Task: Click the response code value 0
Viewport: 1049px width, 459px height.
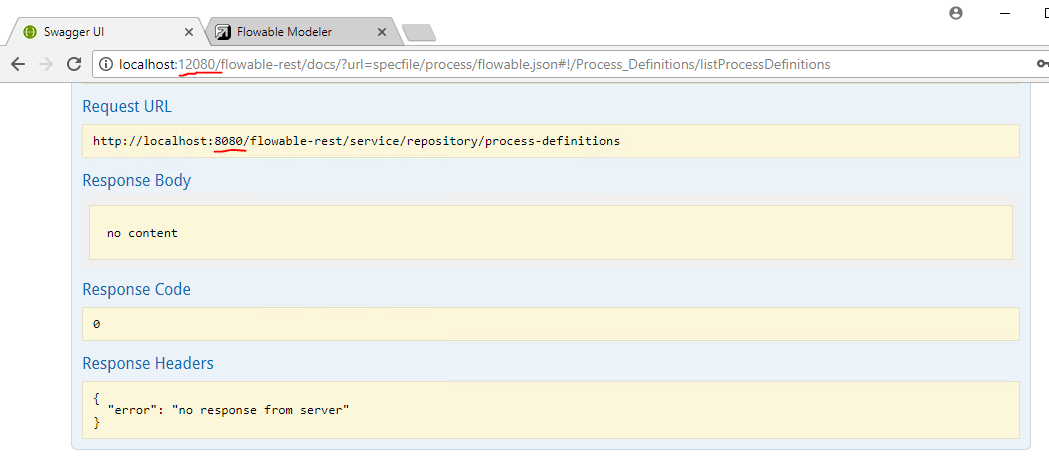Action: click(x=97, y=324)
